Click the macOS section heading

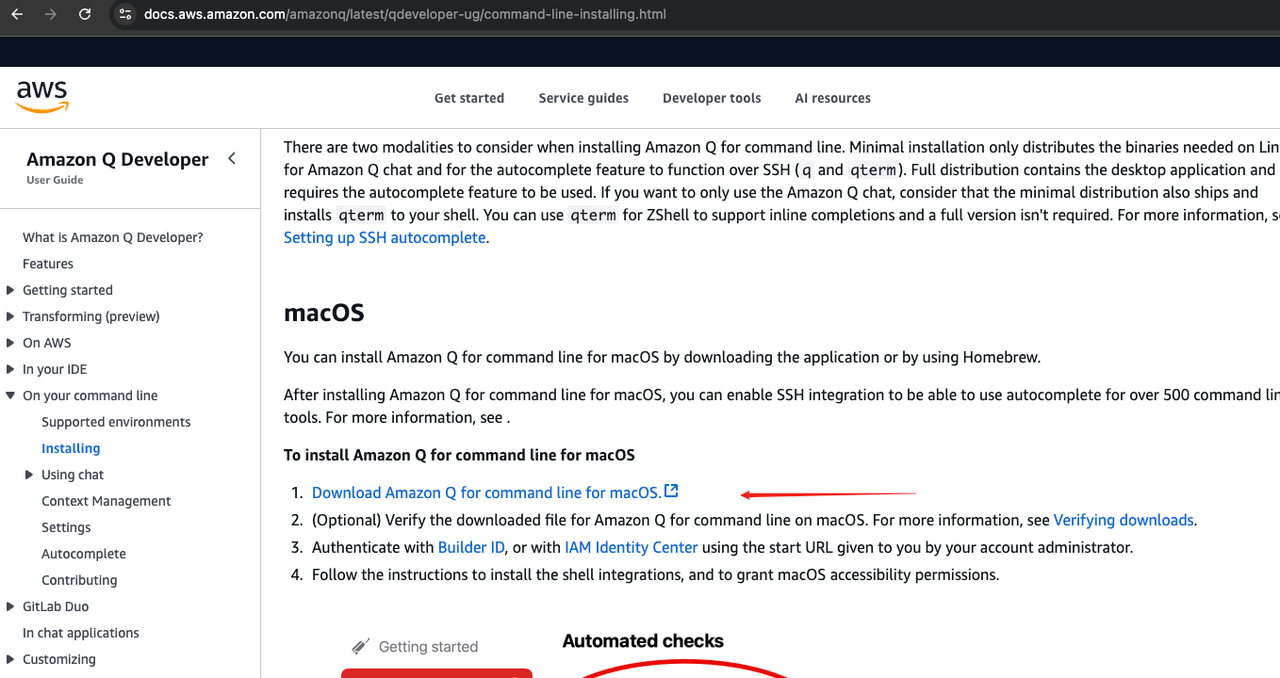pos(324,313)
